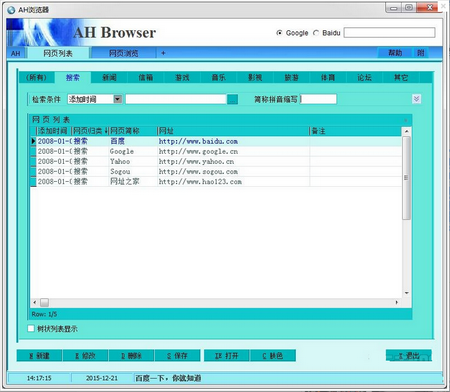Click the 添加时间 column header
This screenshot has height=392, width=450.
click(53, 131)
